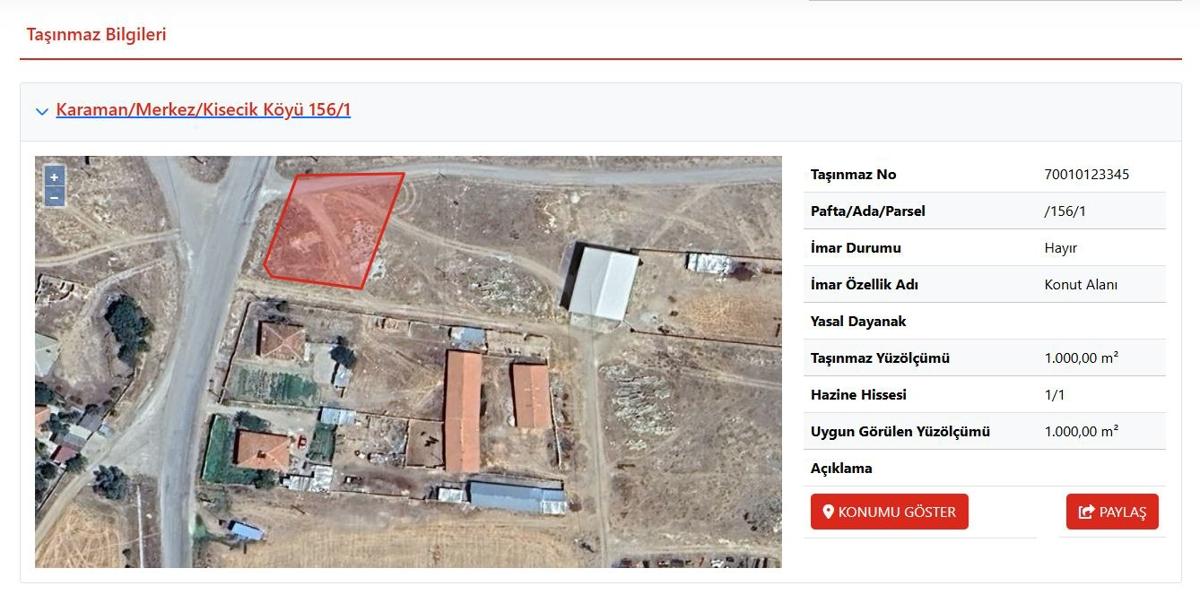The width and height of the screenshot is (1200, 594).
Task: Share the property using PAYLAŞ button
Action: [x=1112, y=512]
